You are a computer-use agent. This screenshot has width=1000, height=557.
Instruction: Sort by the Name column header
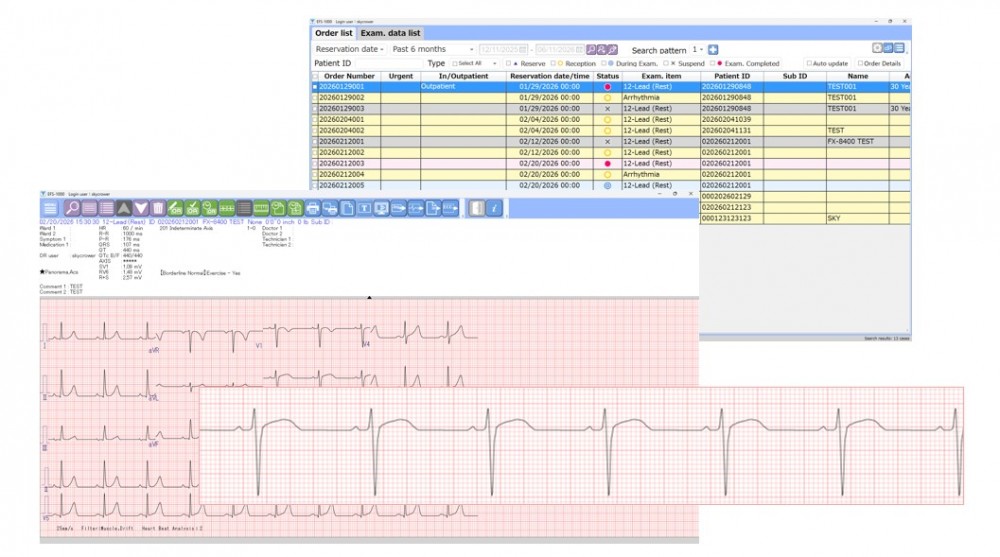tap(858, 76)
